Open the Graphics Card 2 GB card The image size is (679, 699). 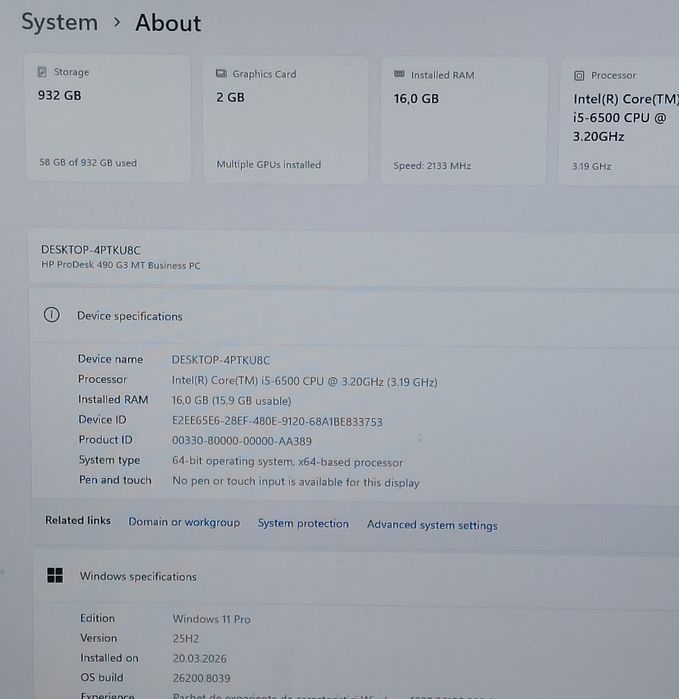coord(286,119)
